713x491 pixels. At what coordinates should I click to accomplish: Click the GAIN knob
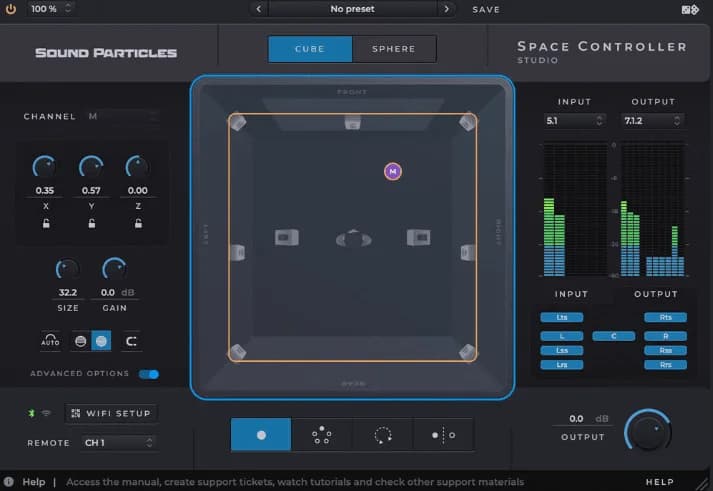[x=114, y=269]
